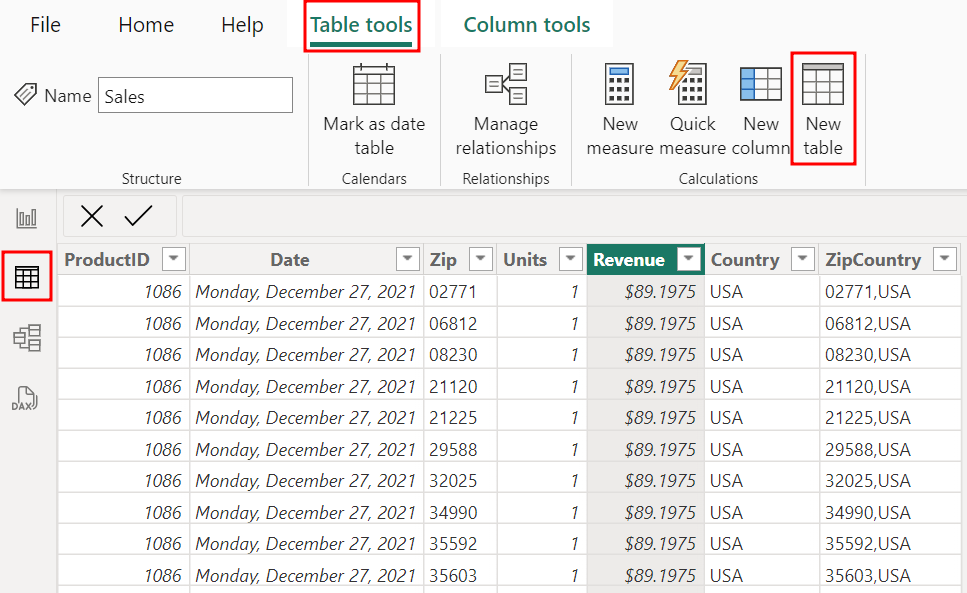Click the New measure calculator icon
Screen dimensions: 967x593
[x=620, y=85]
